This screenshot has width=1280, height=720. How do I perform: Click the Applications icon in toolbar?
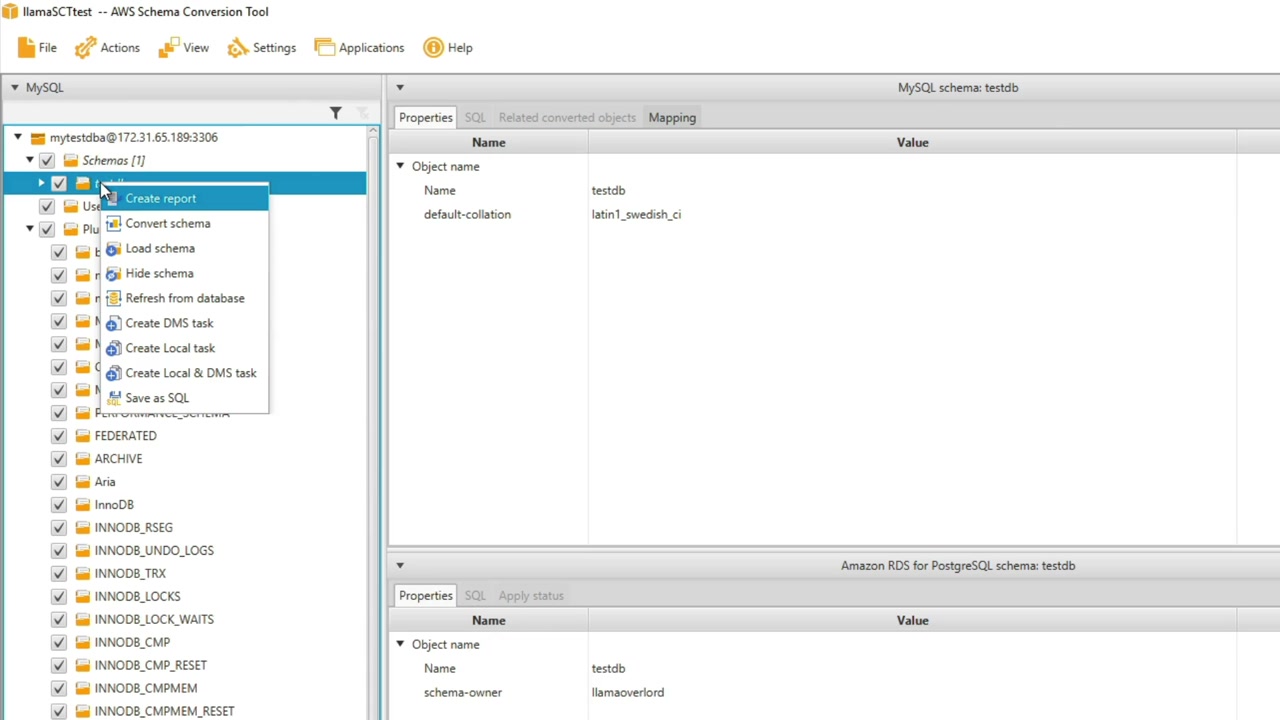pyautogui.click(x=324, y=48)
